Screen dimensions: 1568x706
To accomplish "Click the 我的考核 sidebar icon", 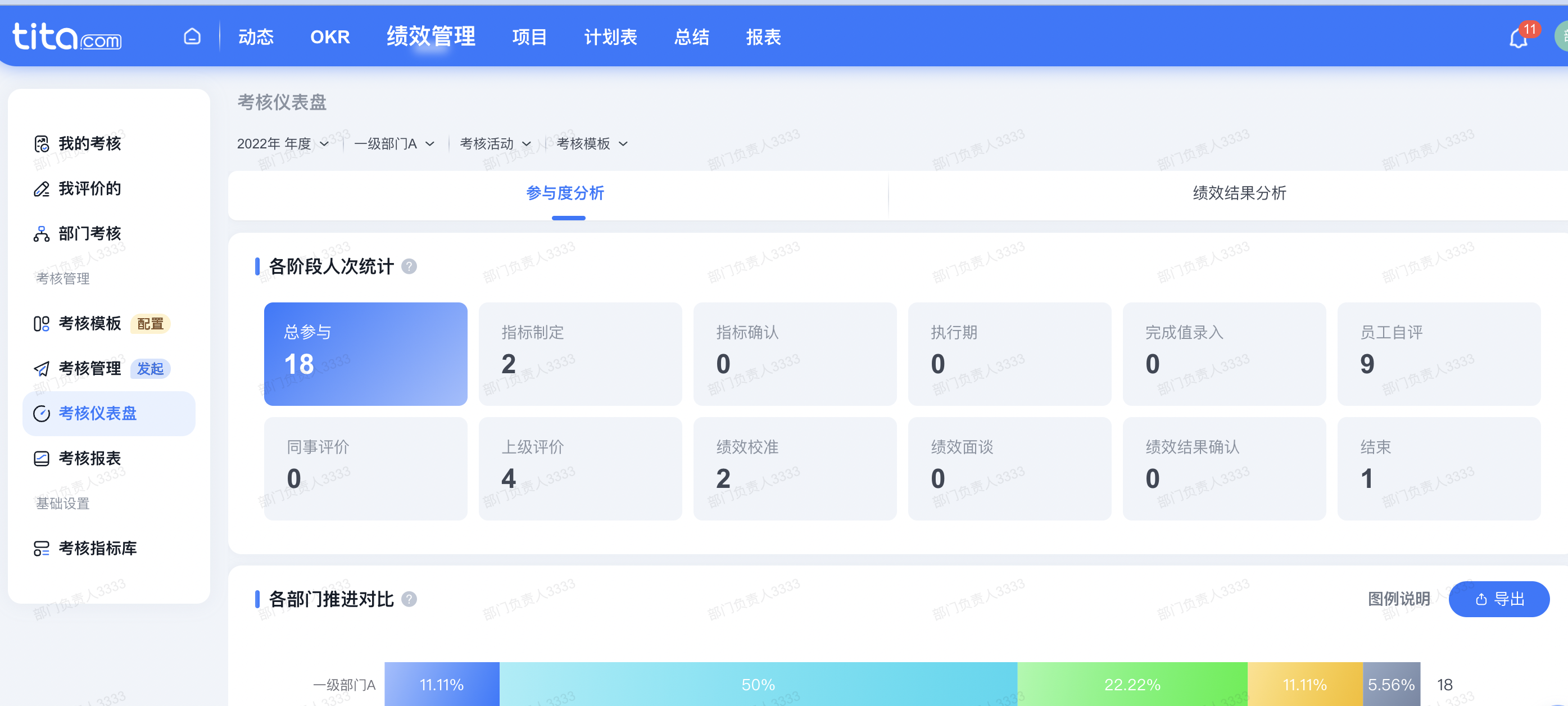I will point(42,144).
